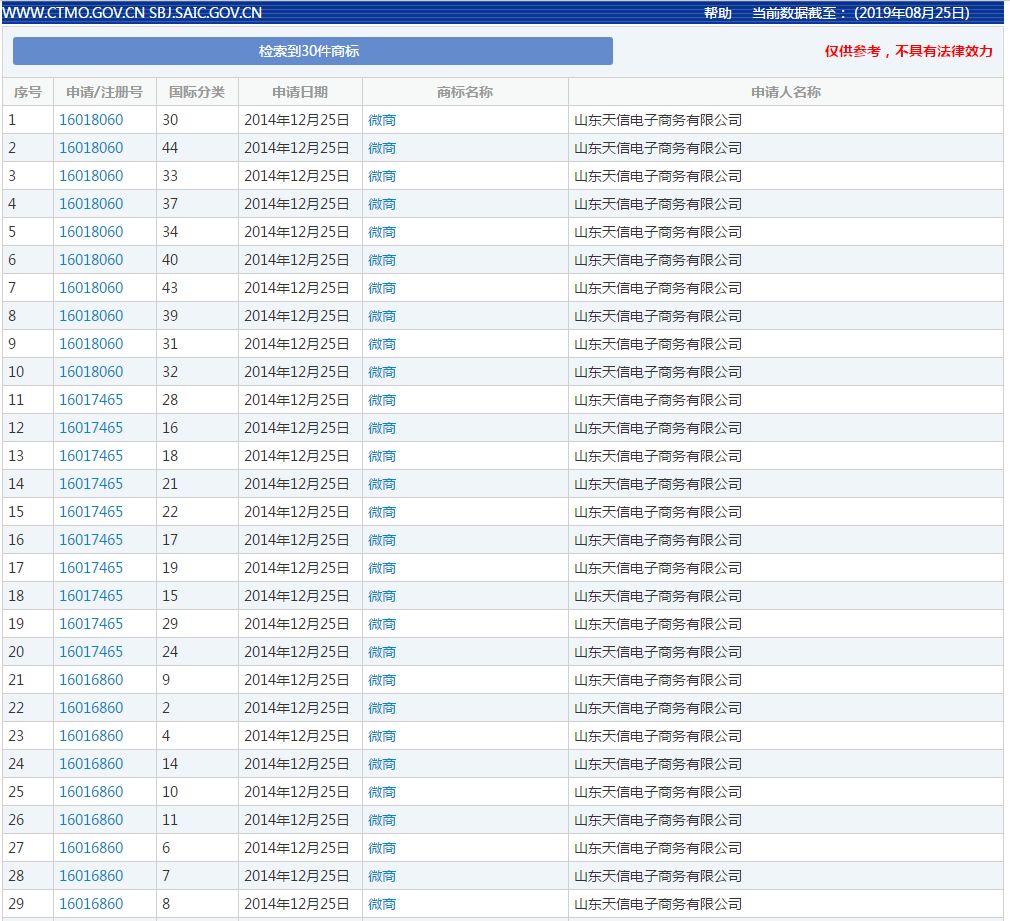The image size is (1010, 921).
Task: Open the 微商 trademark link in row 3
Action: tap(382, 176)
